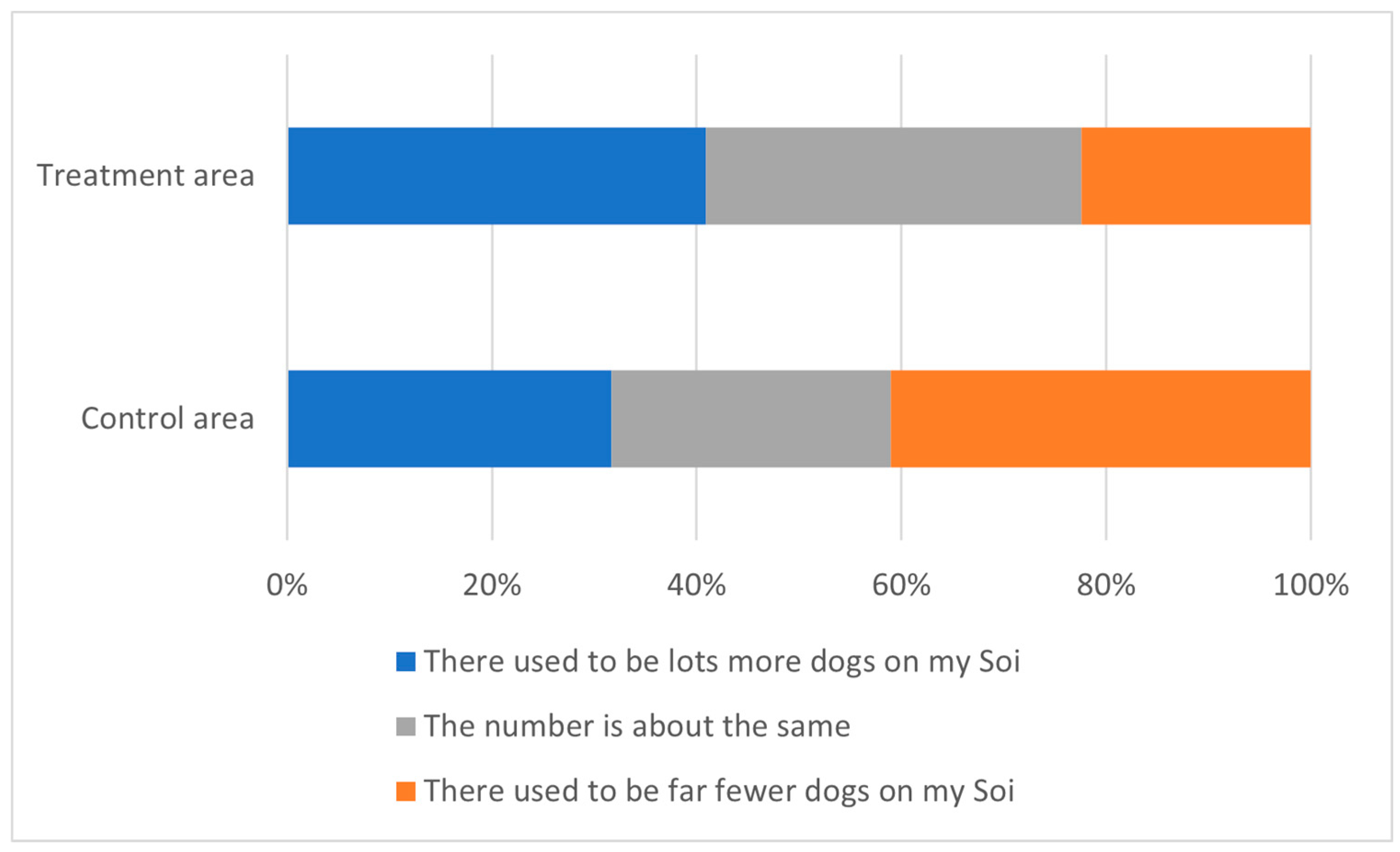Click legend text 'There used to be lots more dogs'
Viewport: 1400px width, 852px height.
pos(721,661)
